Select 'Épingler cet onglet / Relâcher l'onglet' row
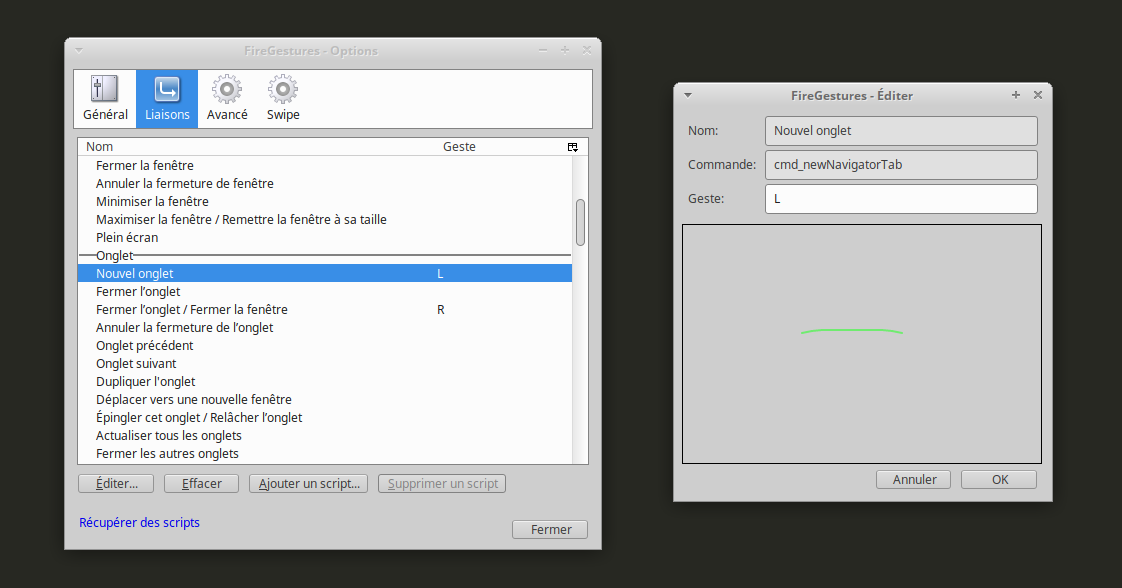 tap(325, 418)
